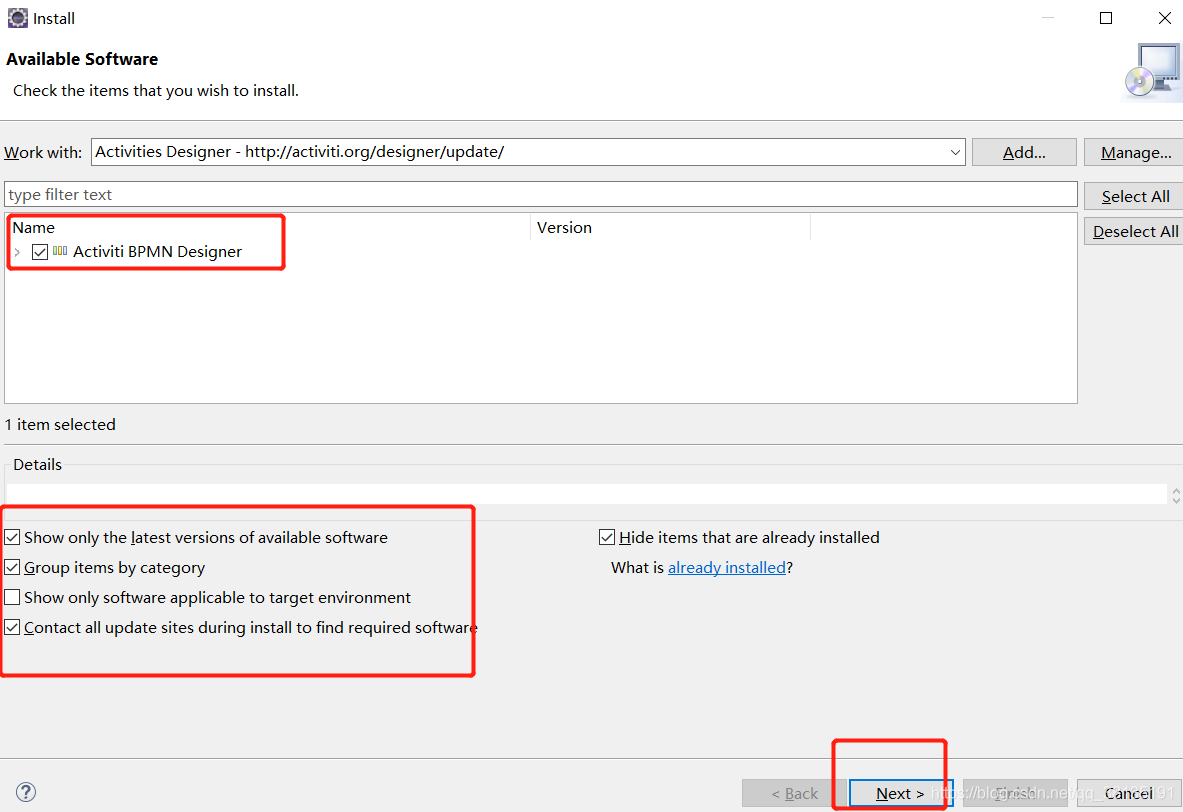Toggle Show only the latest versions checkbox

(x=12, y=537)
